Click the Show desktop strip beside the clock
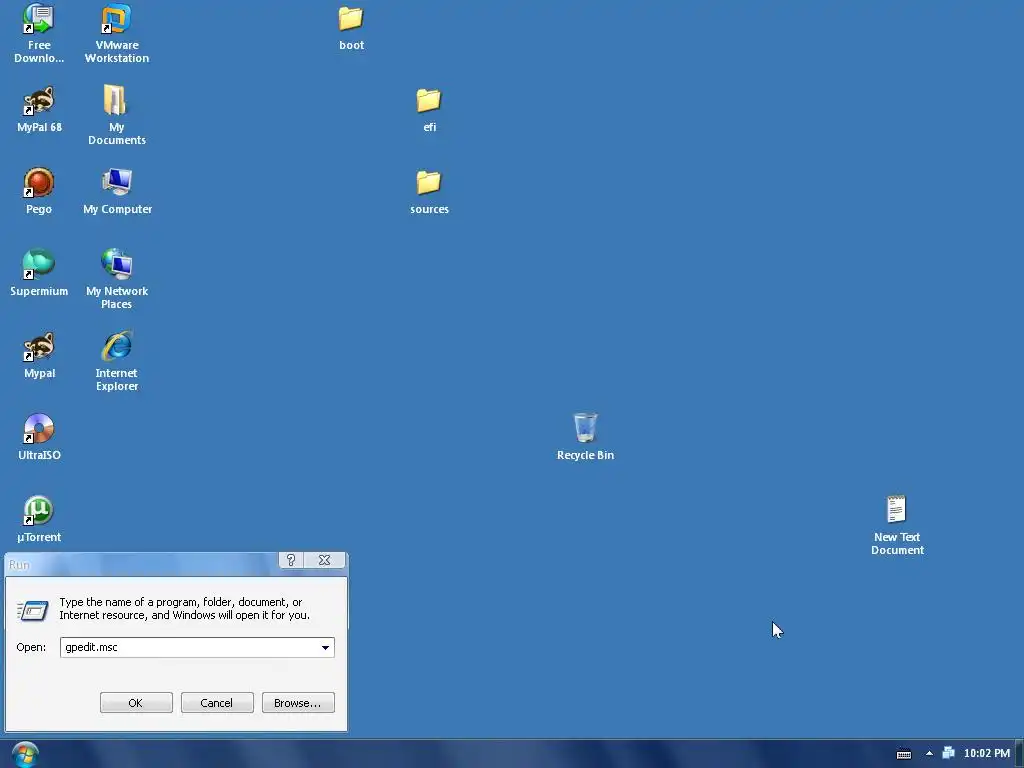Image resolution: width=1024 pixels, height=768 pixels. [1019, 754]
